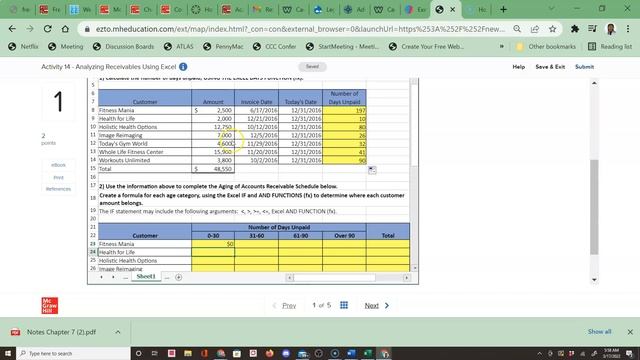Screen dimensions: 640x360
Task: Select the Holistic Health Options 0-30 cell
Action: point(213,260)
